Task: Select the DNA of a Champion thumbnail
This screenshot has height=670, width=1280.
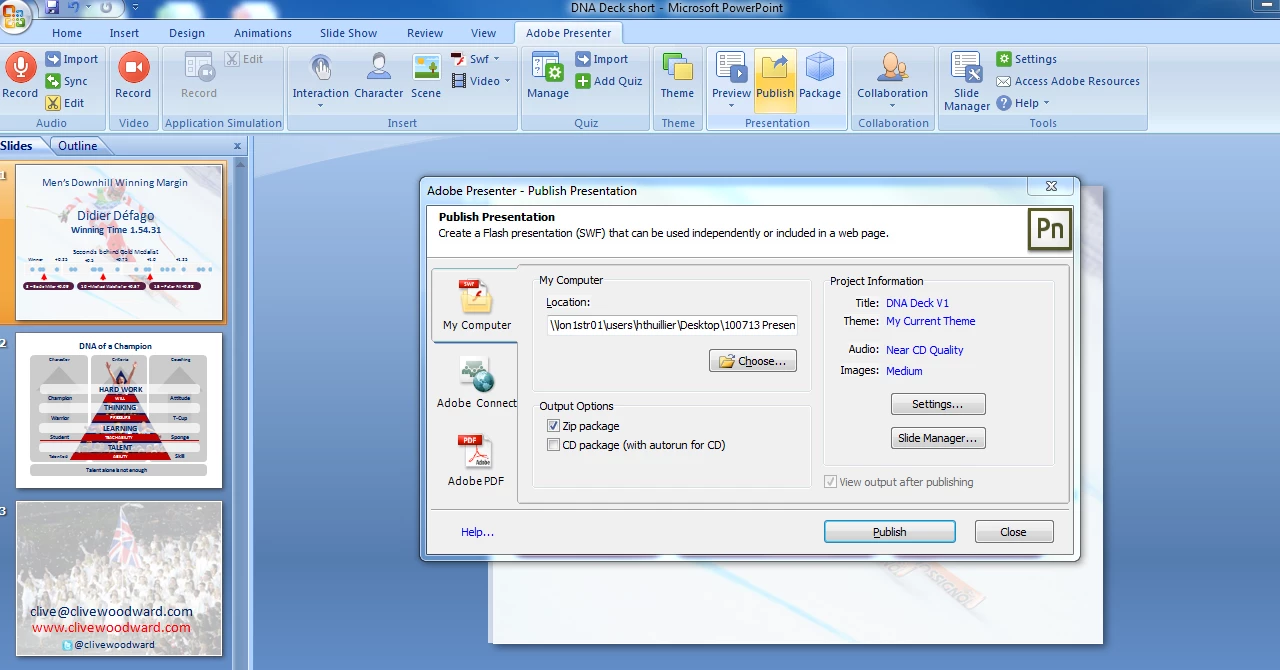Action: (119, 410)
